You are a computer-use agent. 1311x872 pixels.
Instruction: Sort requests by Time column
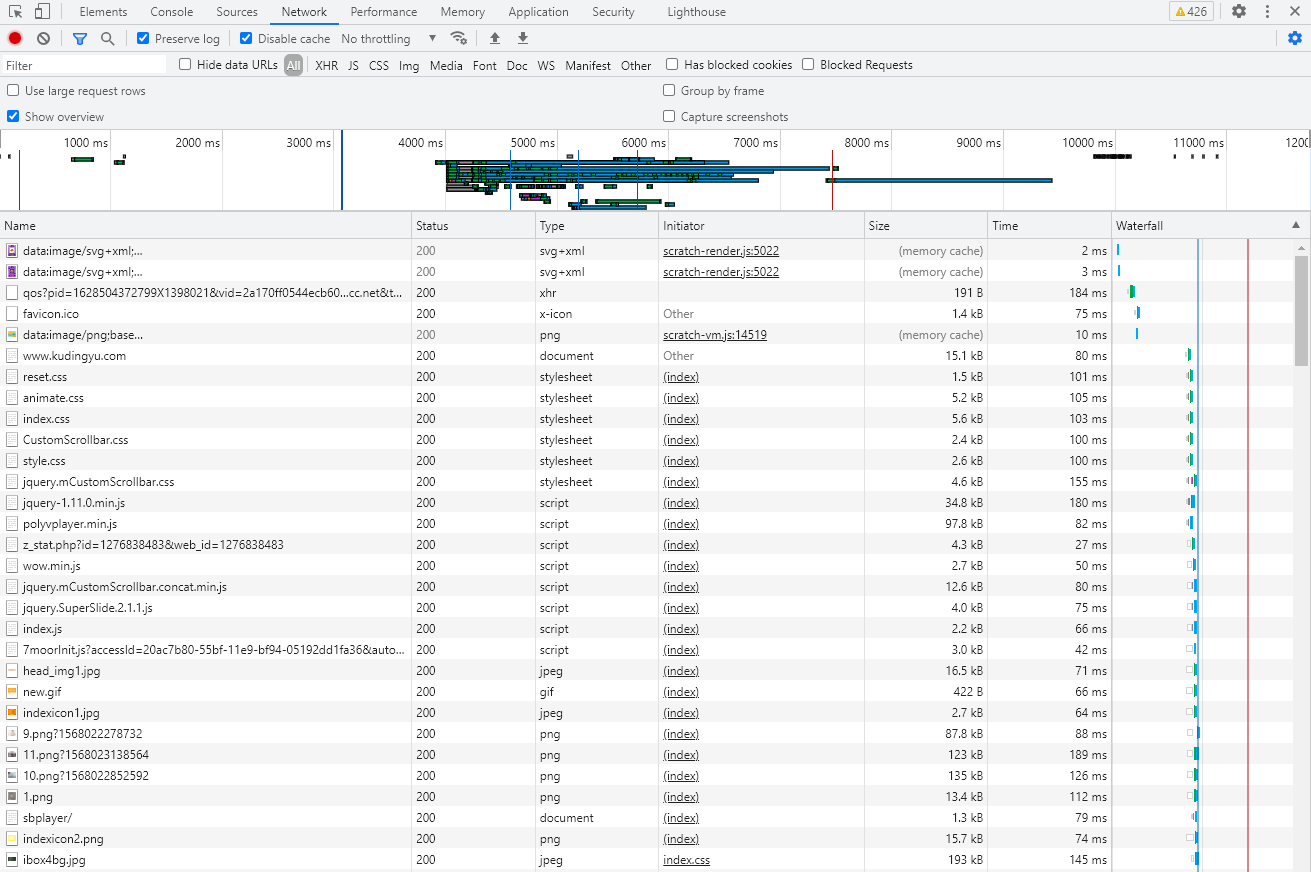pyautogui.click(x=1050, y=226)
